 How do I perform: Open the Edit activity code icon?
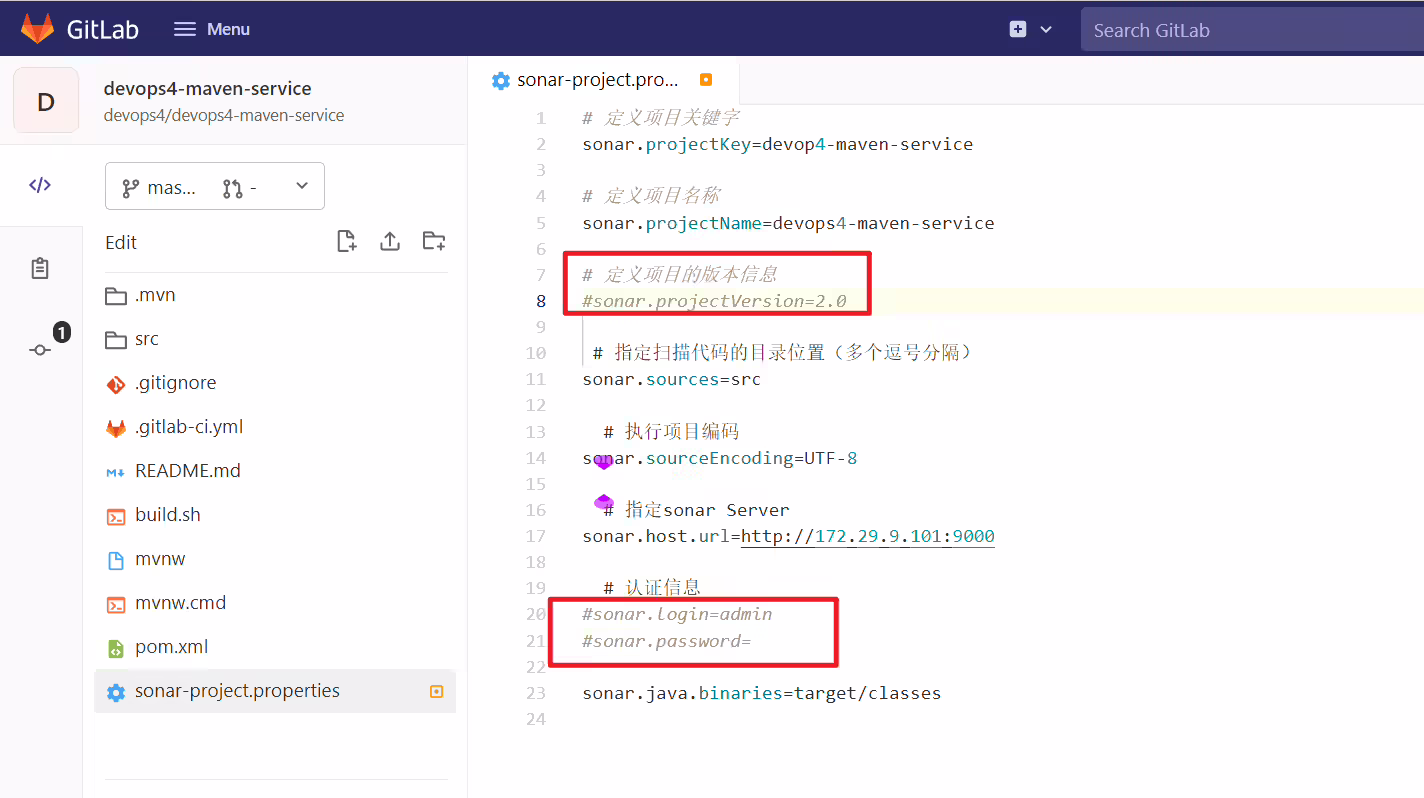click(40, 185)
